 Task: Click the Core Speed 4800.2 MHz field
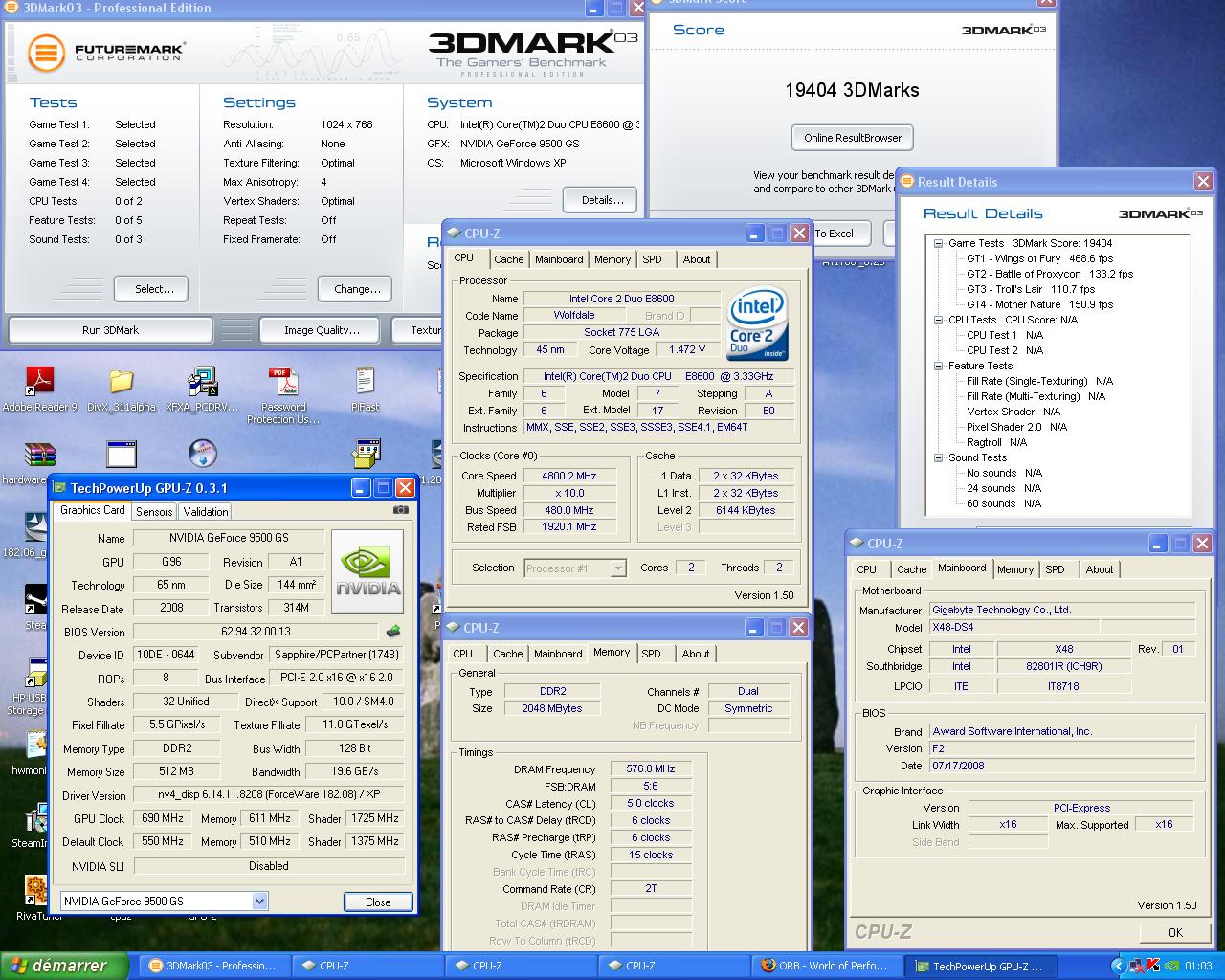[x=568, y=476]
